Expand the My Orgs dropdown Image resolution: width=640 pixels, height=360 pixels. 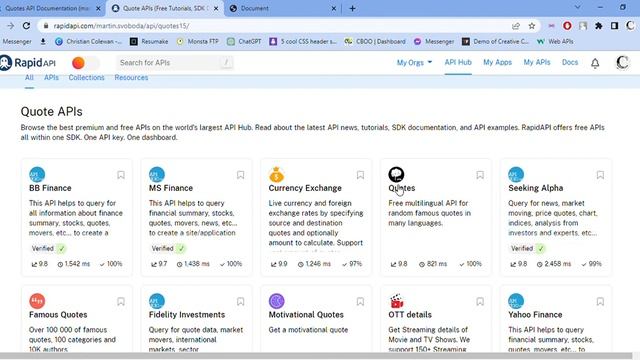click(x=414, y=62)
